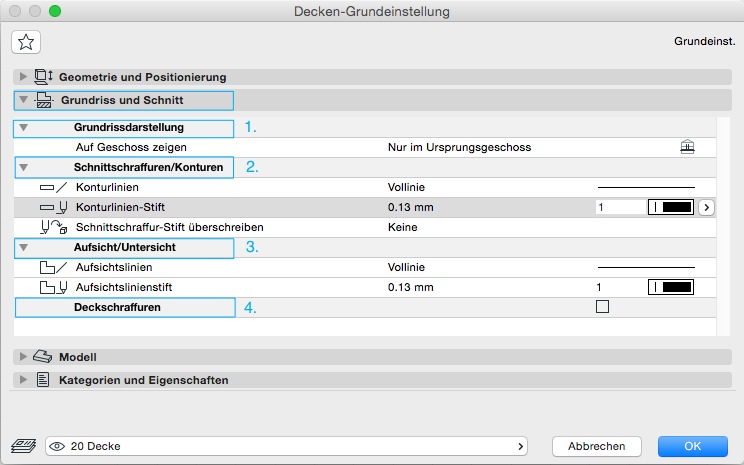The height and width of the screenshot is (465, 744).
Task: Click the favorites star icon
Action: (26, 41)
